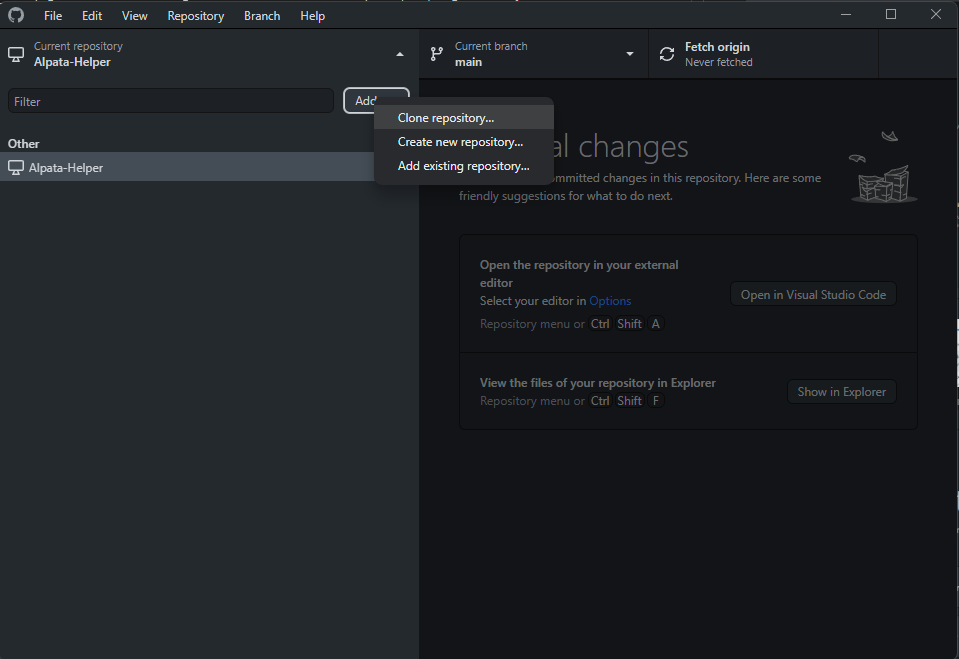Follow the Options link

(x=610, y=301)
